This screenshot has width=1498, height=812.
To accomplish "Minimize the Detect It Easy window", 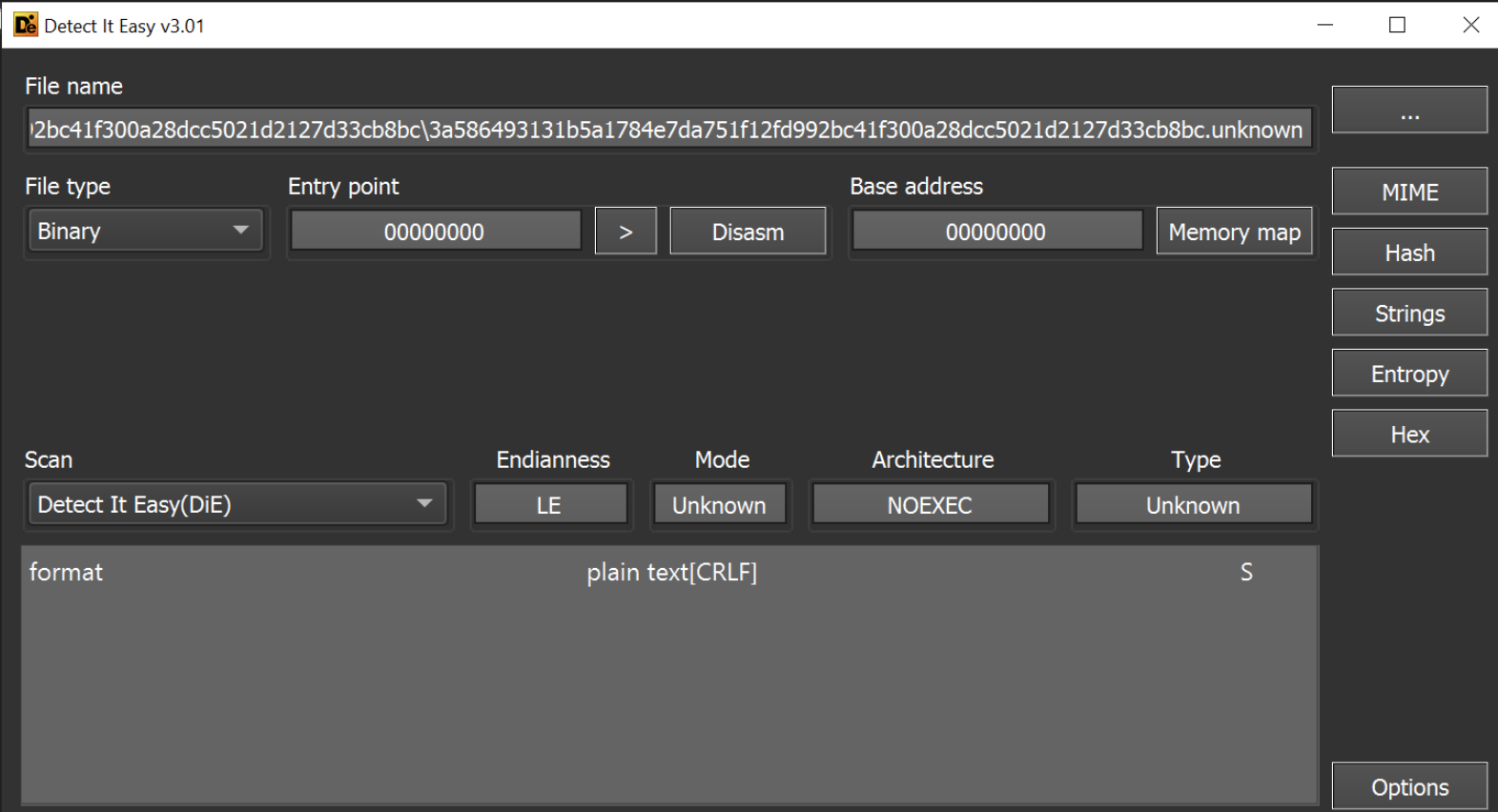I will 1324,25.
